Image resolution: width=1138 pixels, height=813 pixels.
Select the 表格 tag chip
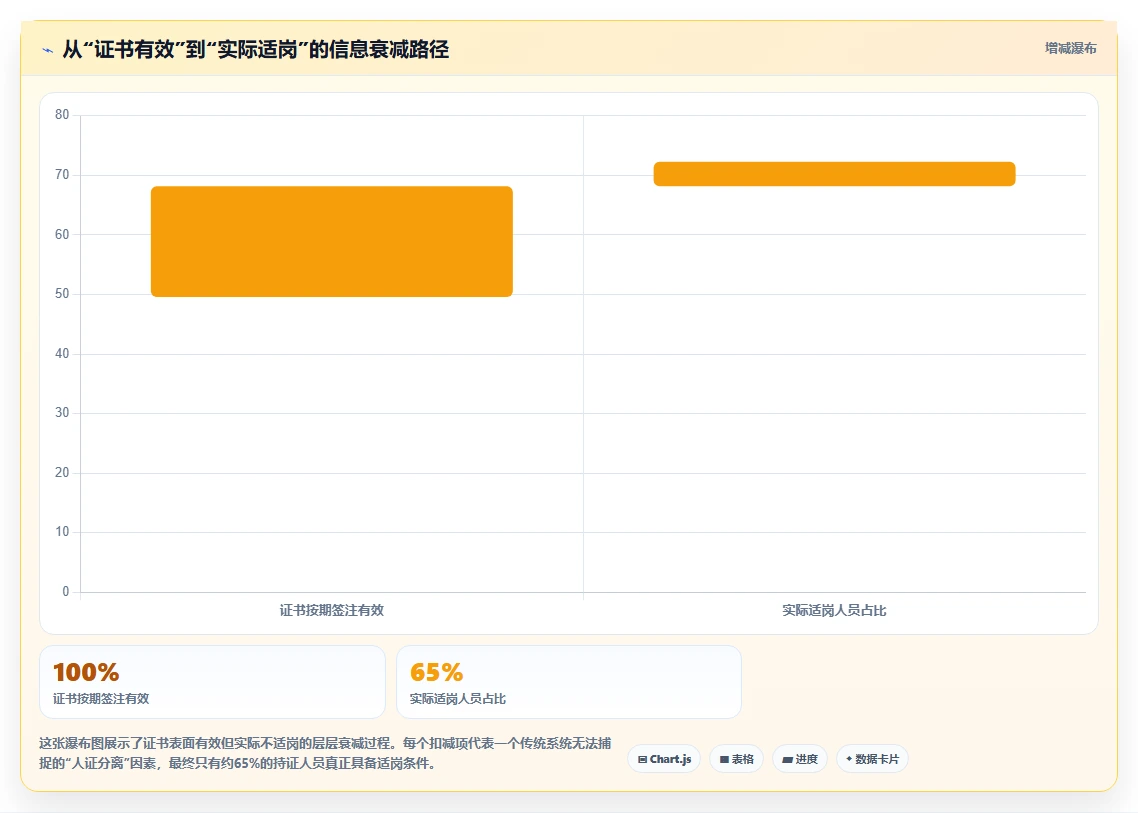(x=737, y=759)
